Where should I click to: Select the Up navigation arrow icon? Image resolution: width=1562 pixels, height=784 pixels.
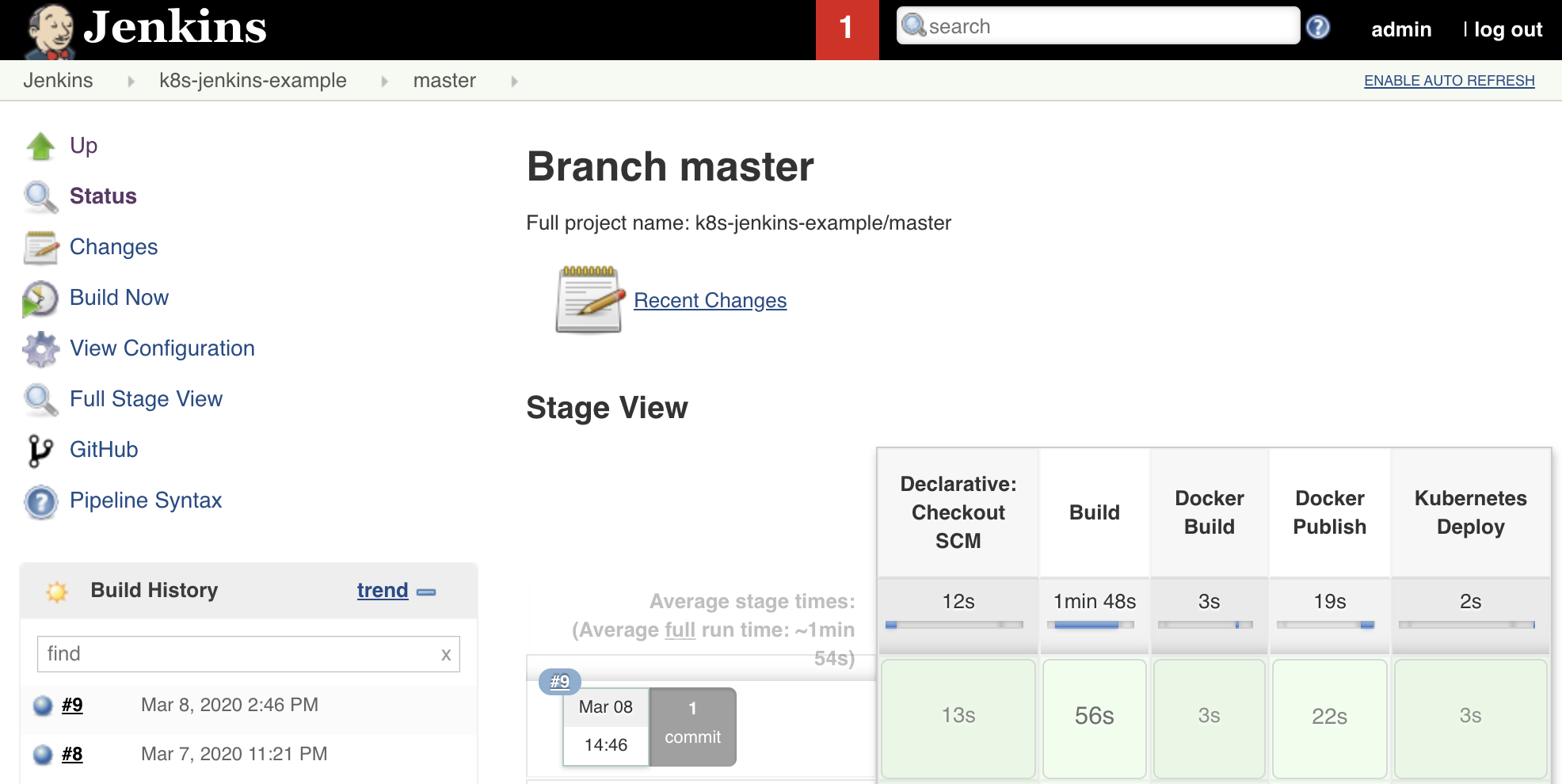pyautogui.click(x=40, y=145)
